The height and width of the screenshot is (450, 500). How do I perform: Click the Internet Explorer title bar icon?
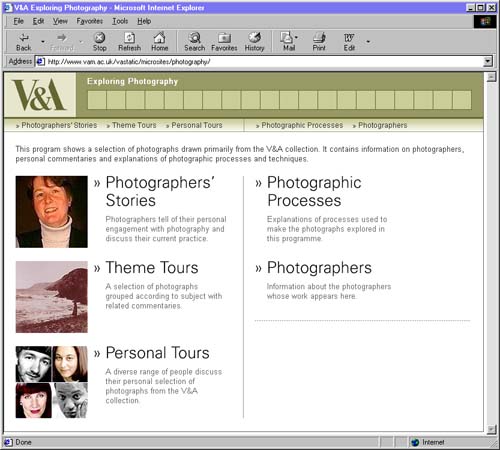pos(8,7)
